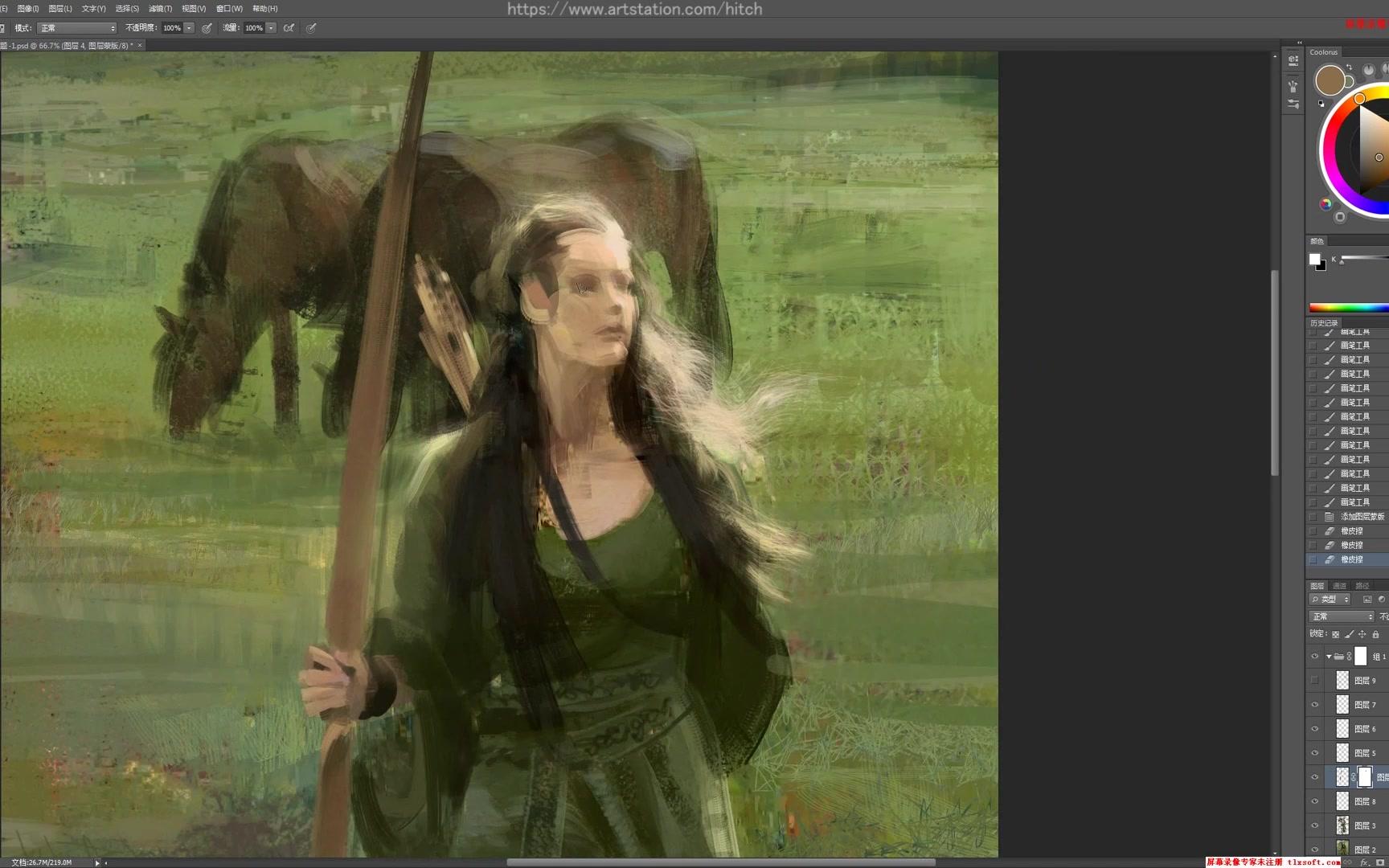The width and height of the screenshot is (1389, 868).
Task: Click Color panel white foreground swatch
Action: pyautogui.click(x=1314, y=259)
